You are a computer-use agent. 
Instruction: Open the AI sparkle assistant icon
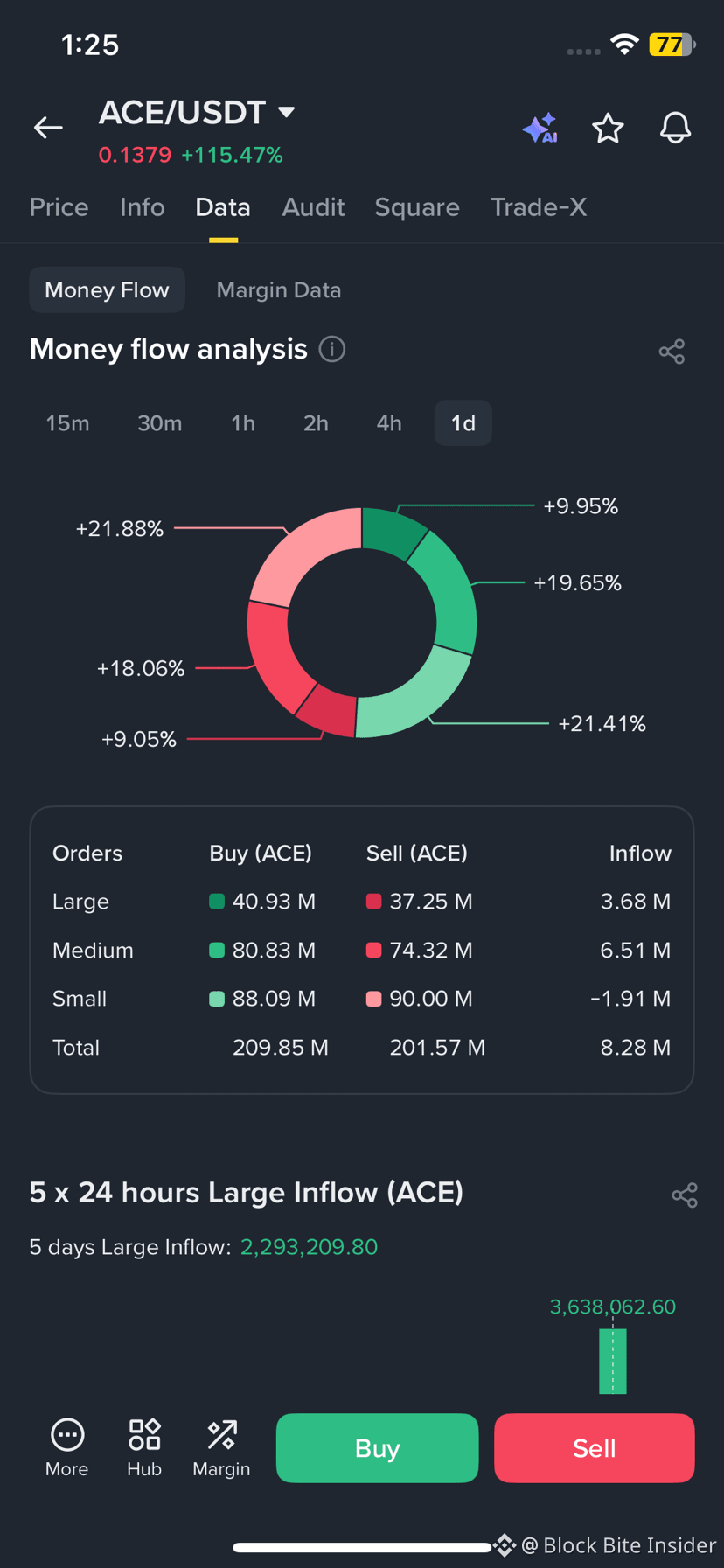pos(540,129)
